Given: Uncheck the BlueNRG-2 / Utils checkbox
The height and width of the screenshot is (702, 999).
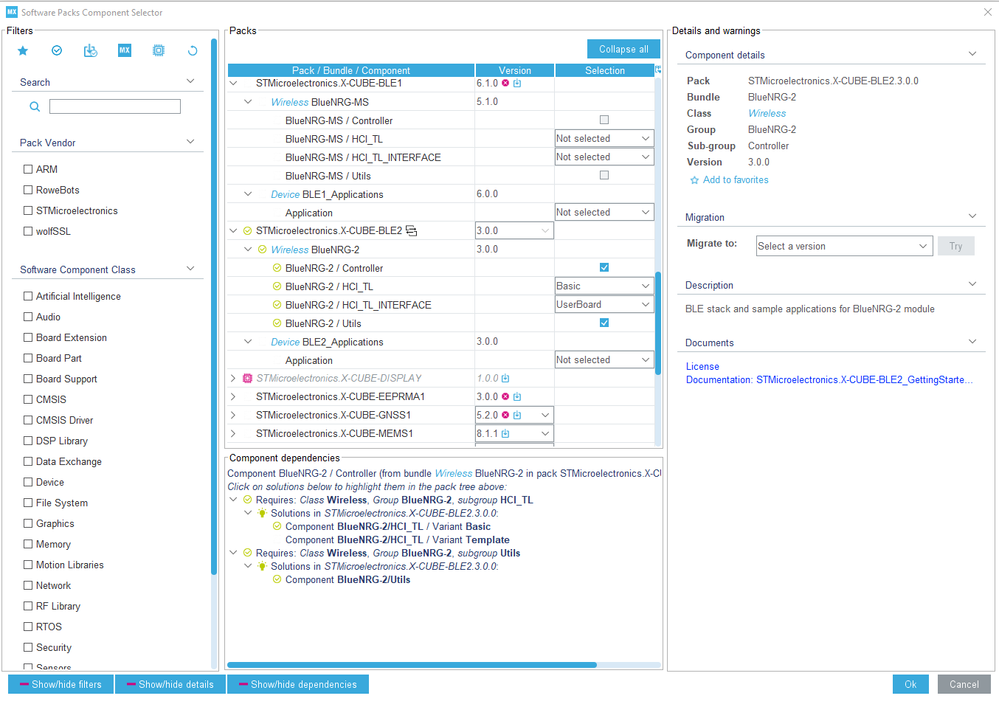Looking at the screenshot, I should click(604, 323).
